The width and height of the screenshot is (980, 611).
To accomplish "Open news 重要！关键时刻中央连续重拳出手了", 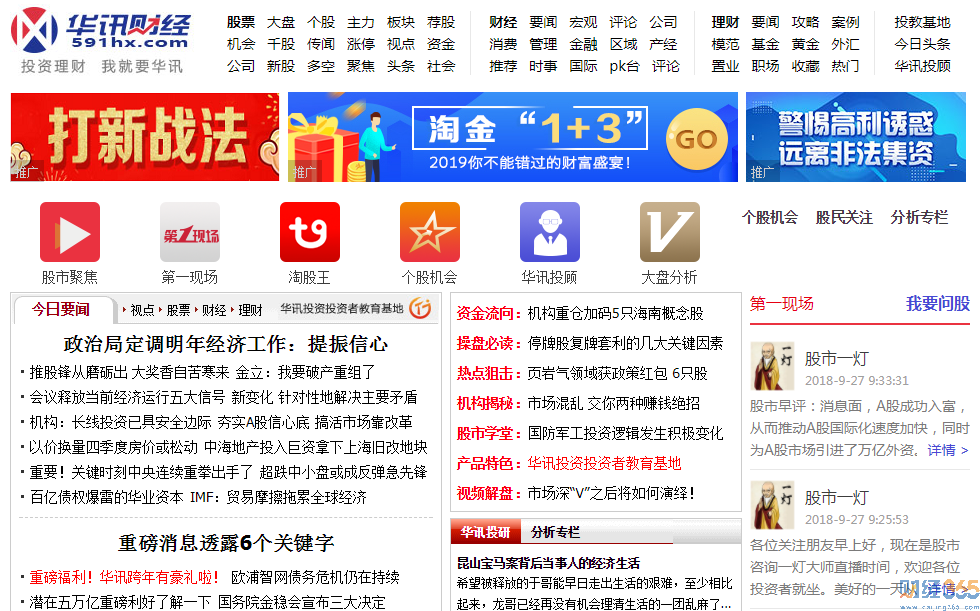I will 141,472.
